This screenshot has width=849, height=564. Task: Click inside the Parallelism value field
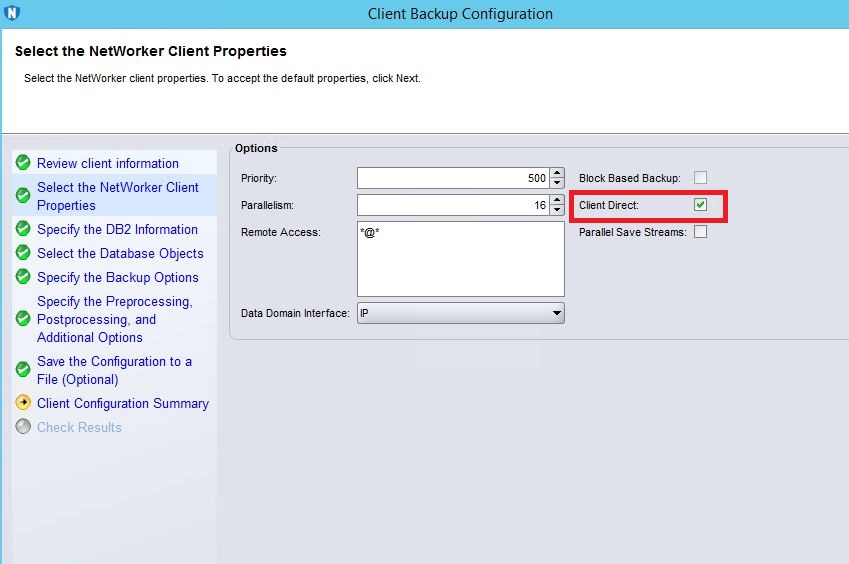click(454, 205)
